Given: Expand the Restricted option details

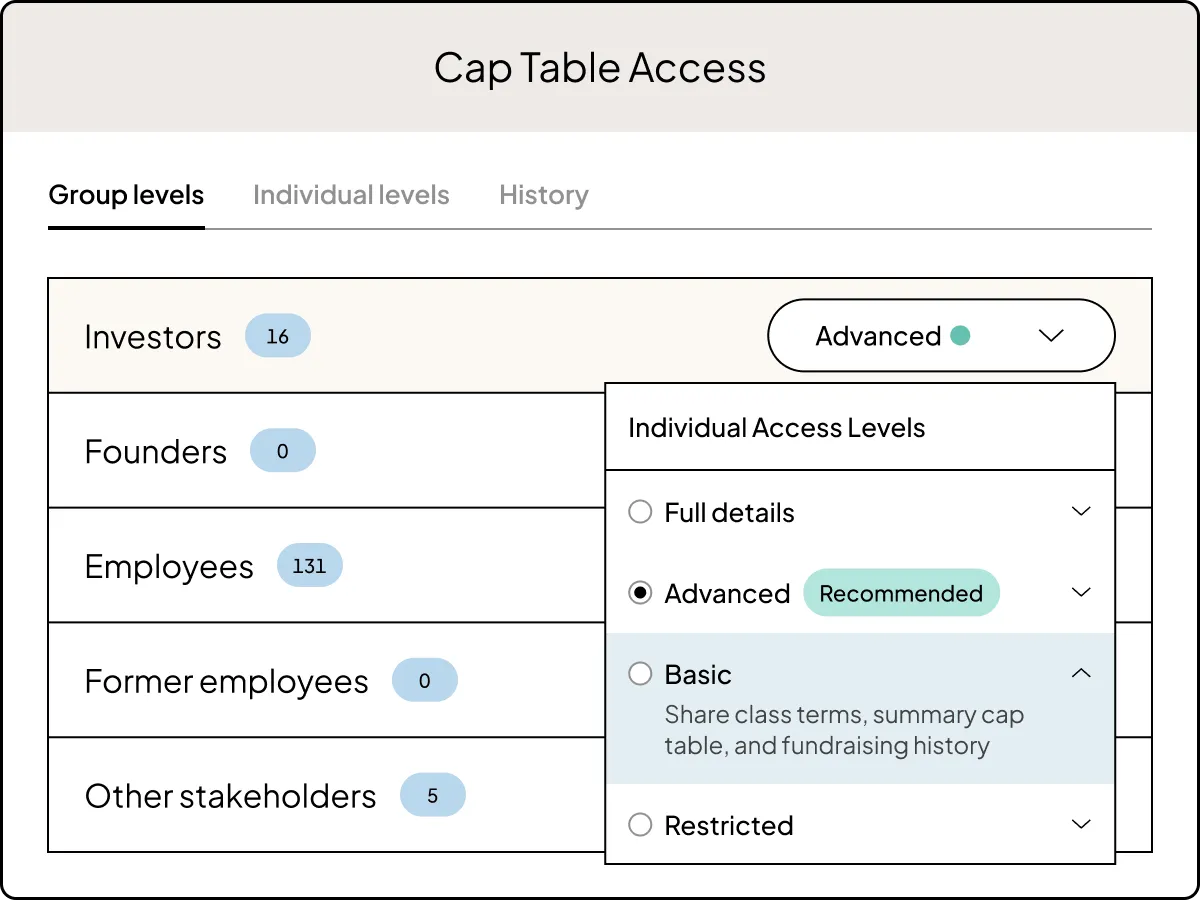Looking at the screenshot, I should tap(1081, 824).
